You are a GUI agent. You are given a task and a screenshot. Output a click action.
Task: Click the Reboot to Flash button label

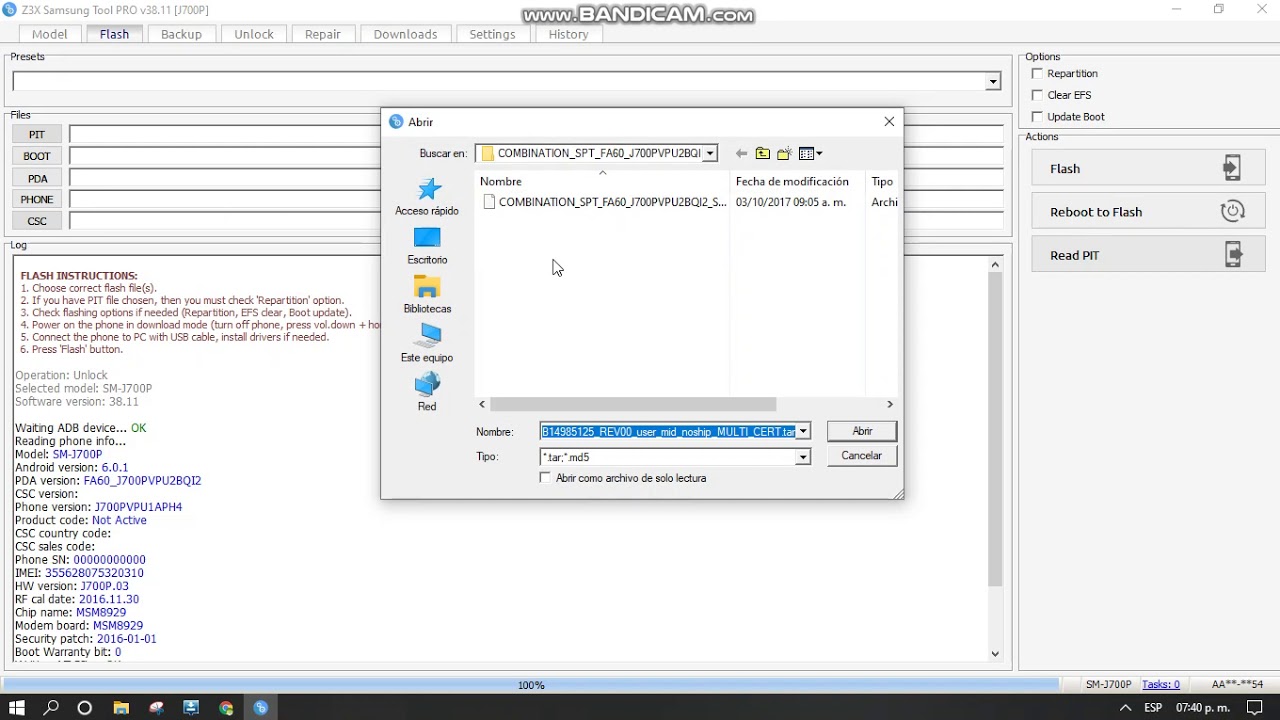[1096, 212]
